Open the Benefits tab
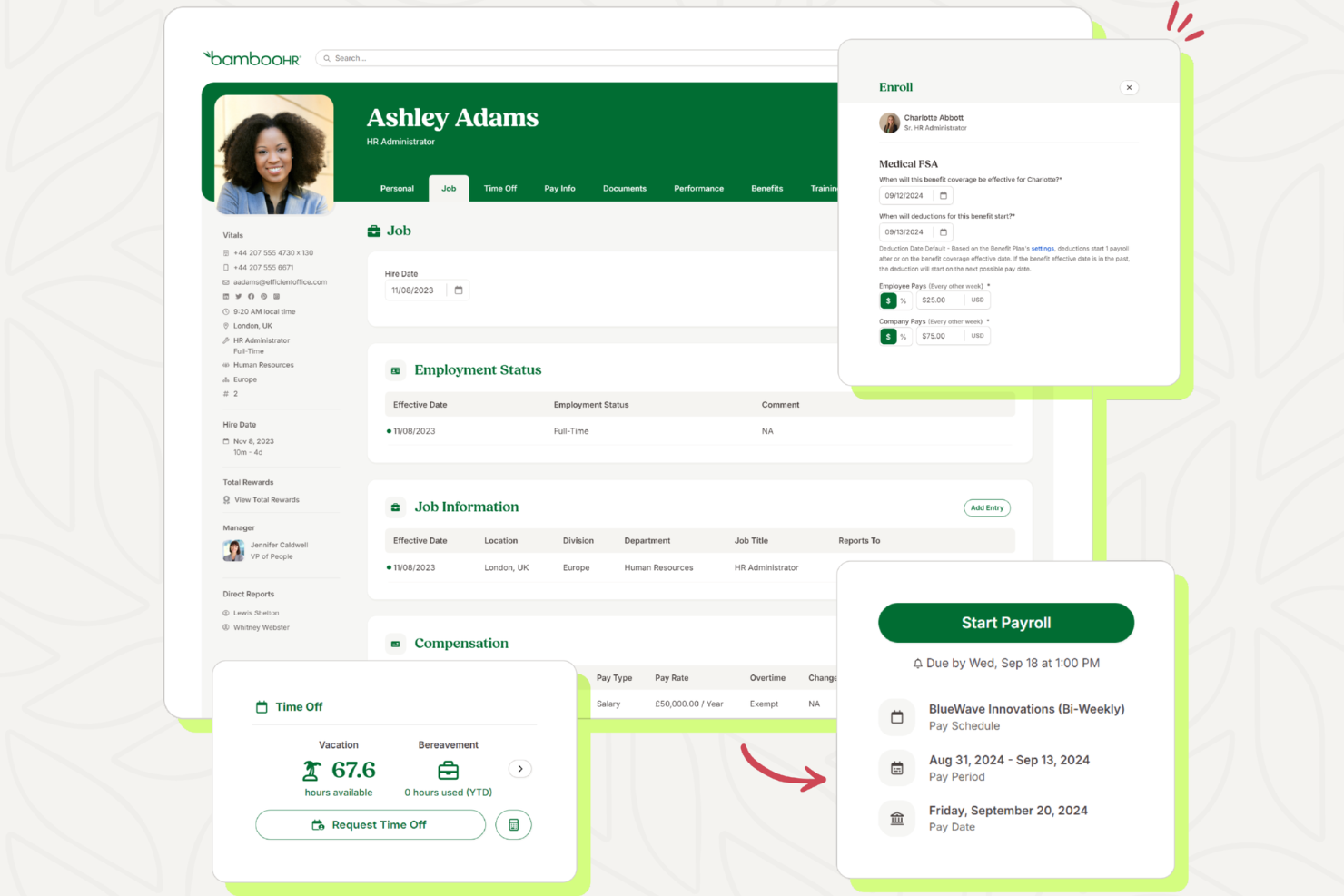Image resolution: width=1344 pixels, height=896 pixels. point(766,189)
